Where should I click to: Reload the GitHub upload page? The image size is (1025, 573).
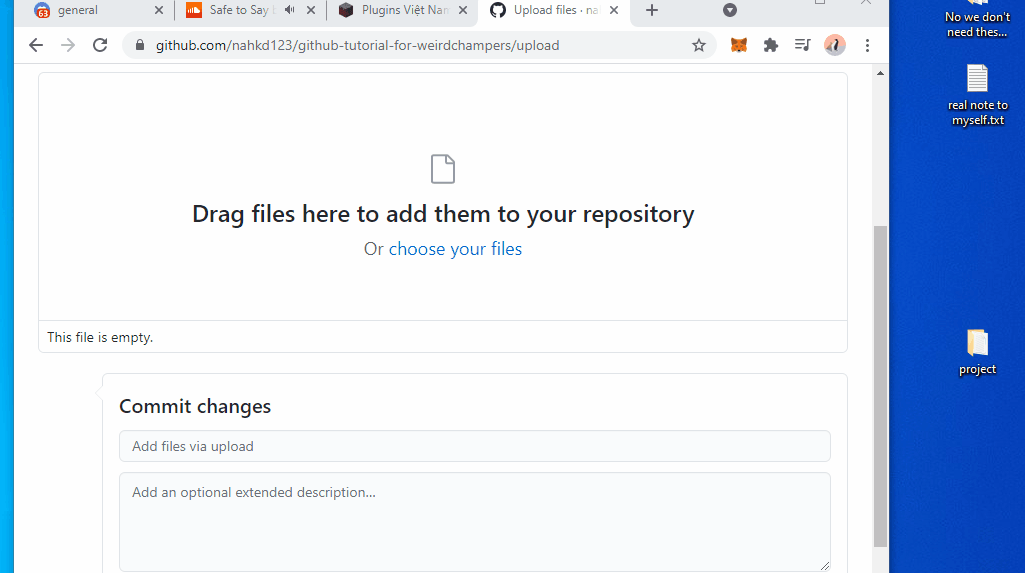(100, 45)
